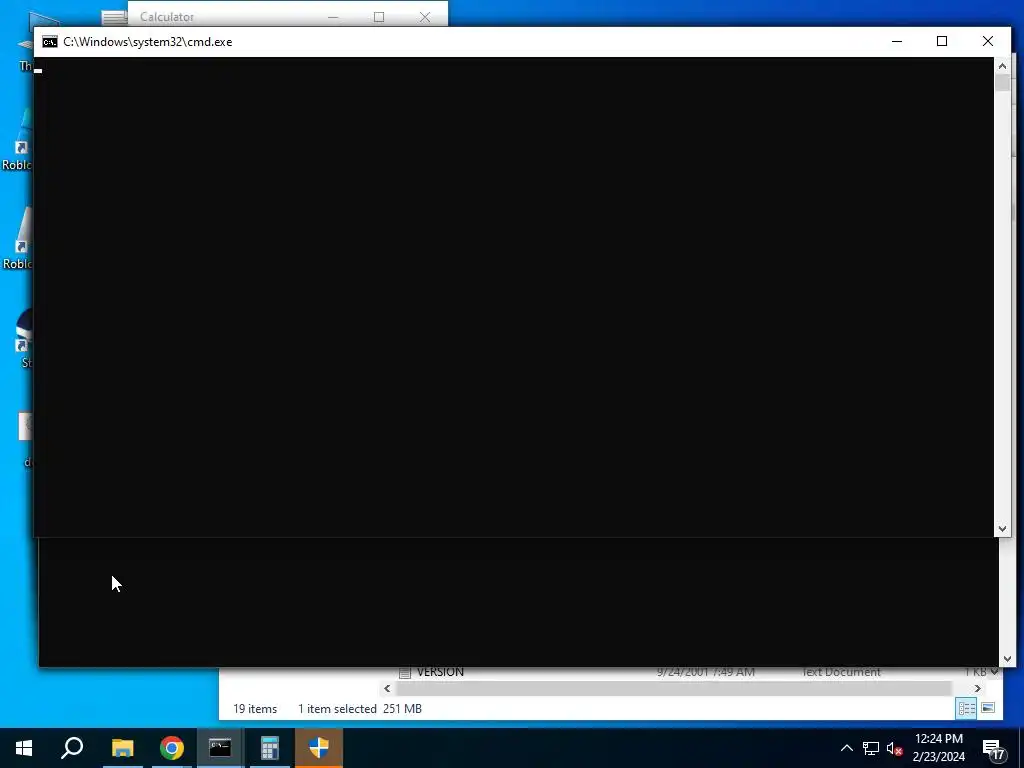
Task: Show hidden system tray icons
Action: 846,748
